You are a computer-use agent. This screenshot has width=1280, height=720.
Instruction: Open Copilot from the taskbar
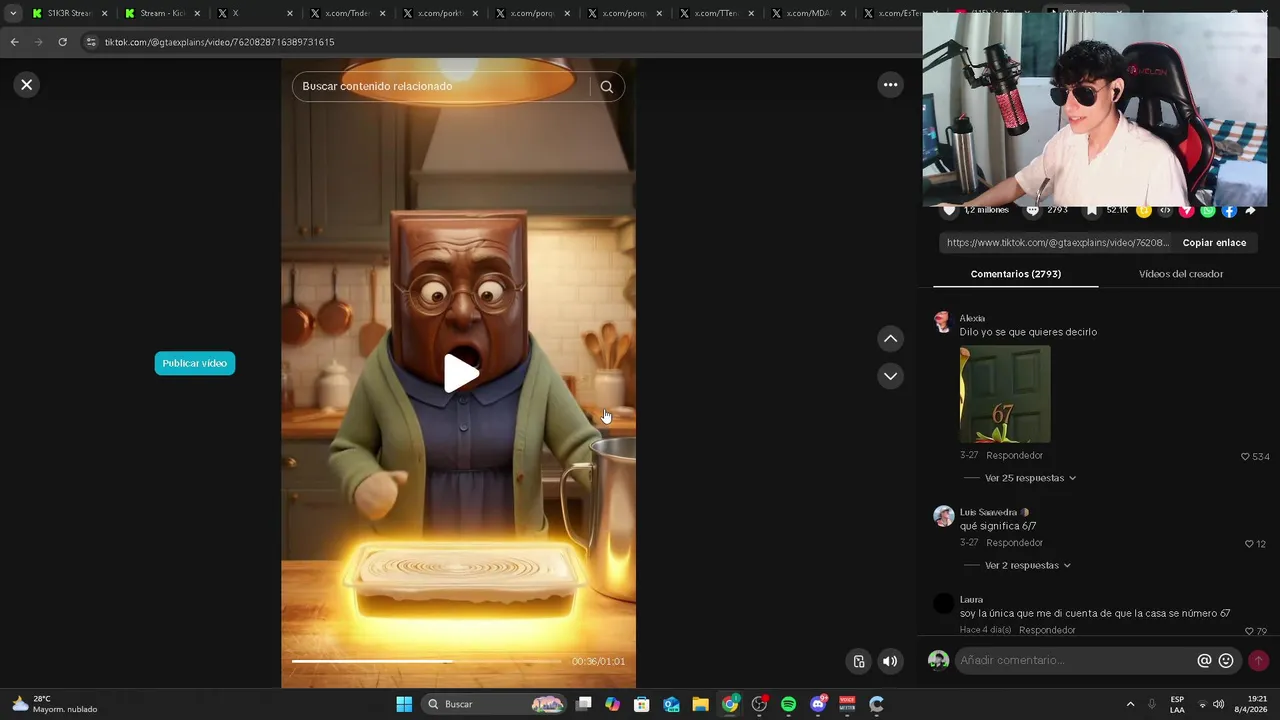[x=612, y=704]
